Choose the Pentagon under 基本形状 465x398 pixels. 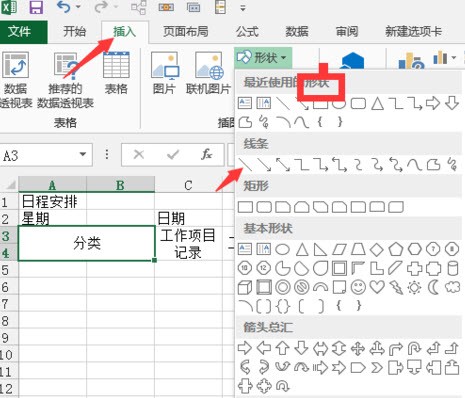396,249
